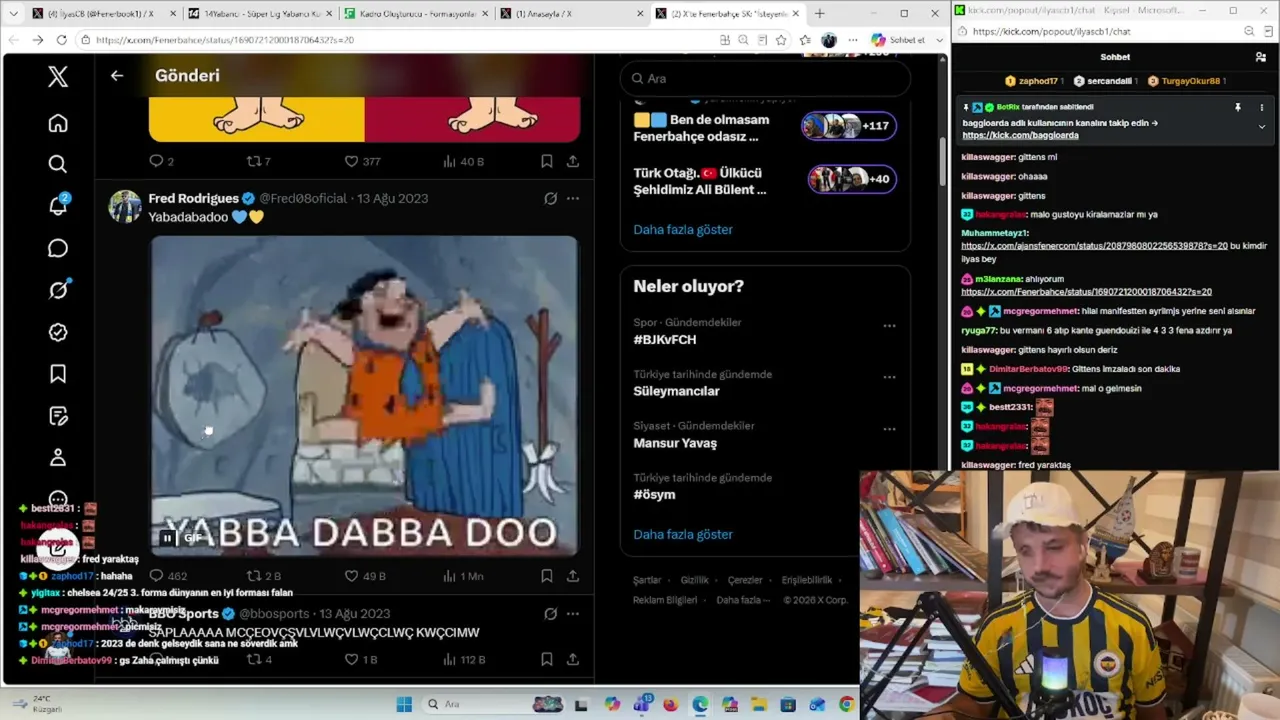1280x720 pixels.
Task: Open the Mansur Yavaş trending topic
Action: tap(675, 443)
